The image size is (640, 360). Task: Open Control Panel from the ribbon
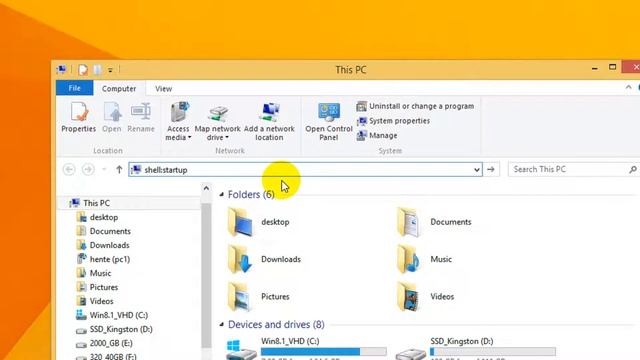coord(329,122)
